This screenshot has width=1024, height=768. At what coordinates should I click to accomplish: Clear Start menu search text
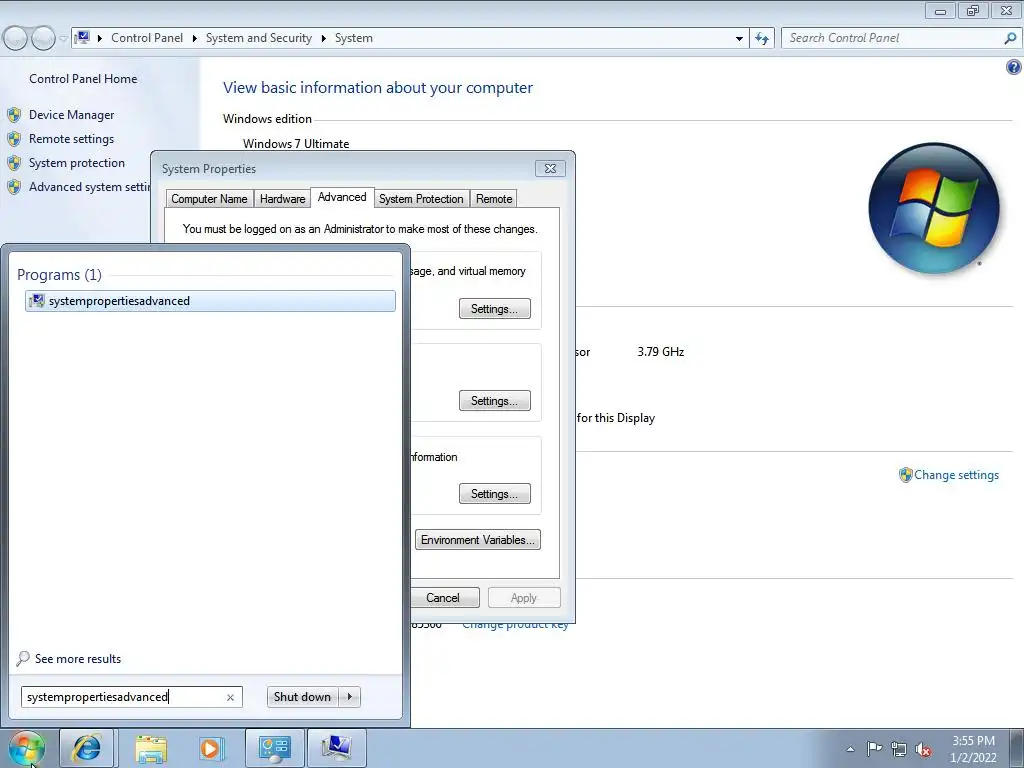[x=230, y=697]
